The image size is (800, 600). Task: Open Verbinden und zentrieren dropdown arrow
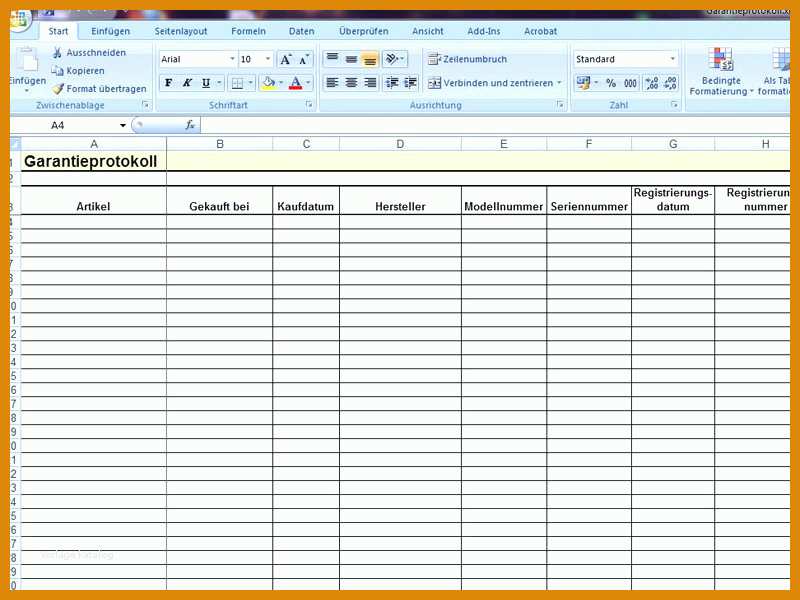pyautogui.click(x=559, y=83)
